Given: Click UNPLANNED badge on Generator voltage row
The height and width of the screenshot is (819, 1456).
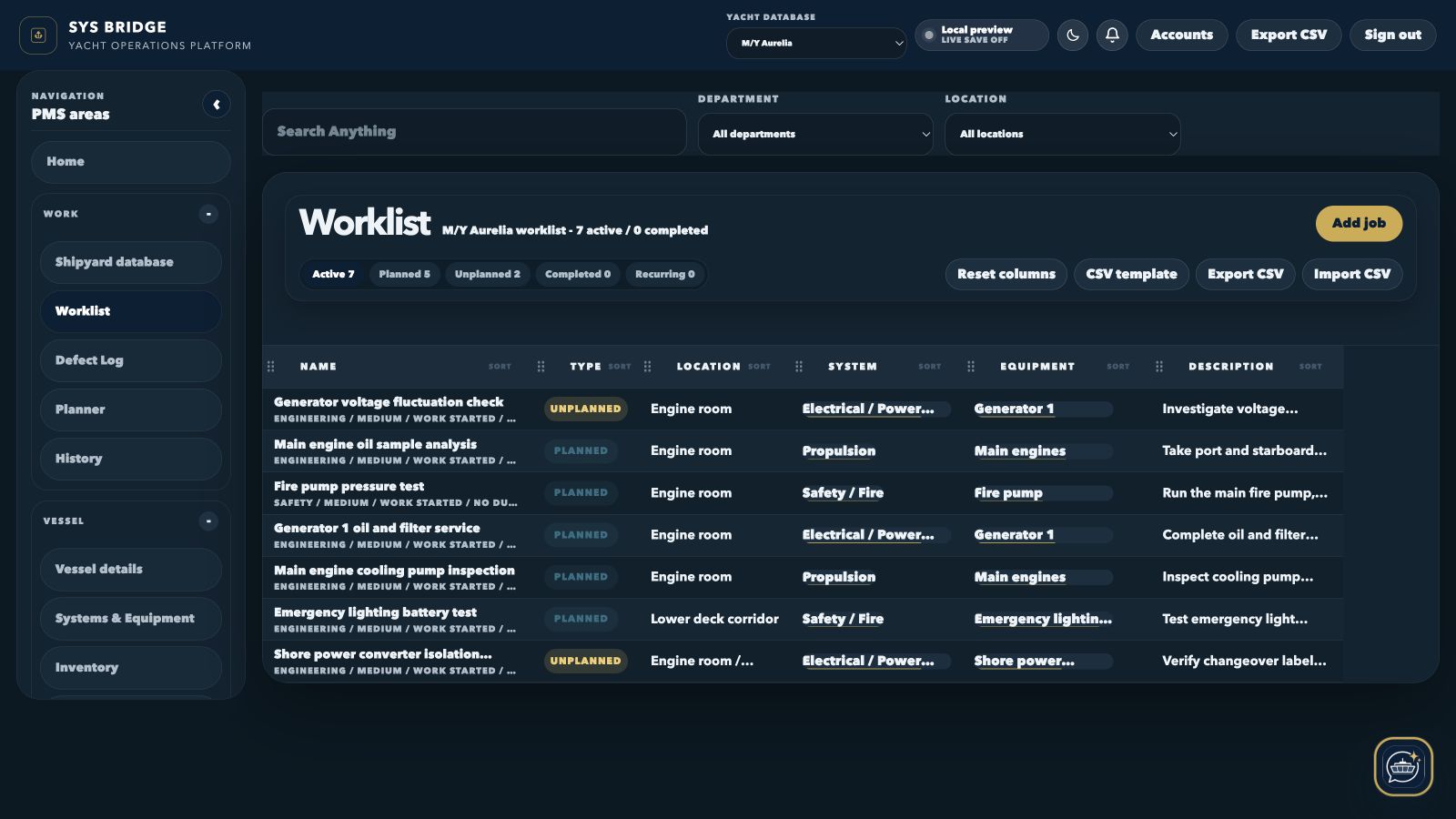Looking at the screenshot, I should 585,409.
